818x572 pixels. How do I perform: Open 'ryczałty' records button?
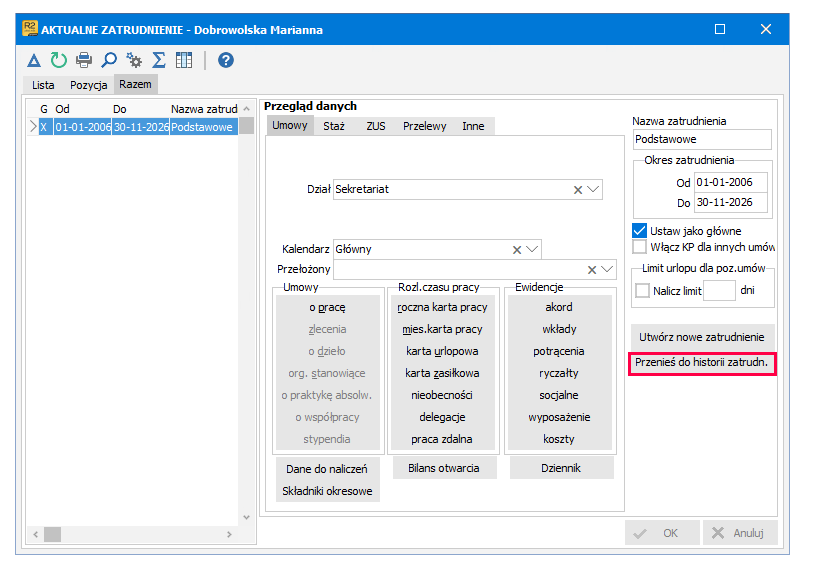[x=559, y=373]
